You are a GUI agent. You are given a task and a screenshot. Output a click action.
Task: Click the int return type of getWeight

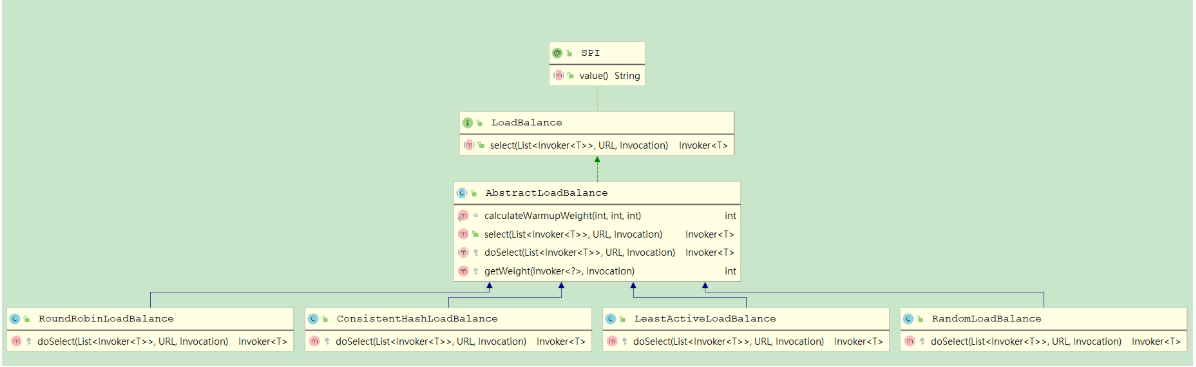[x=730, y=271]
